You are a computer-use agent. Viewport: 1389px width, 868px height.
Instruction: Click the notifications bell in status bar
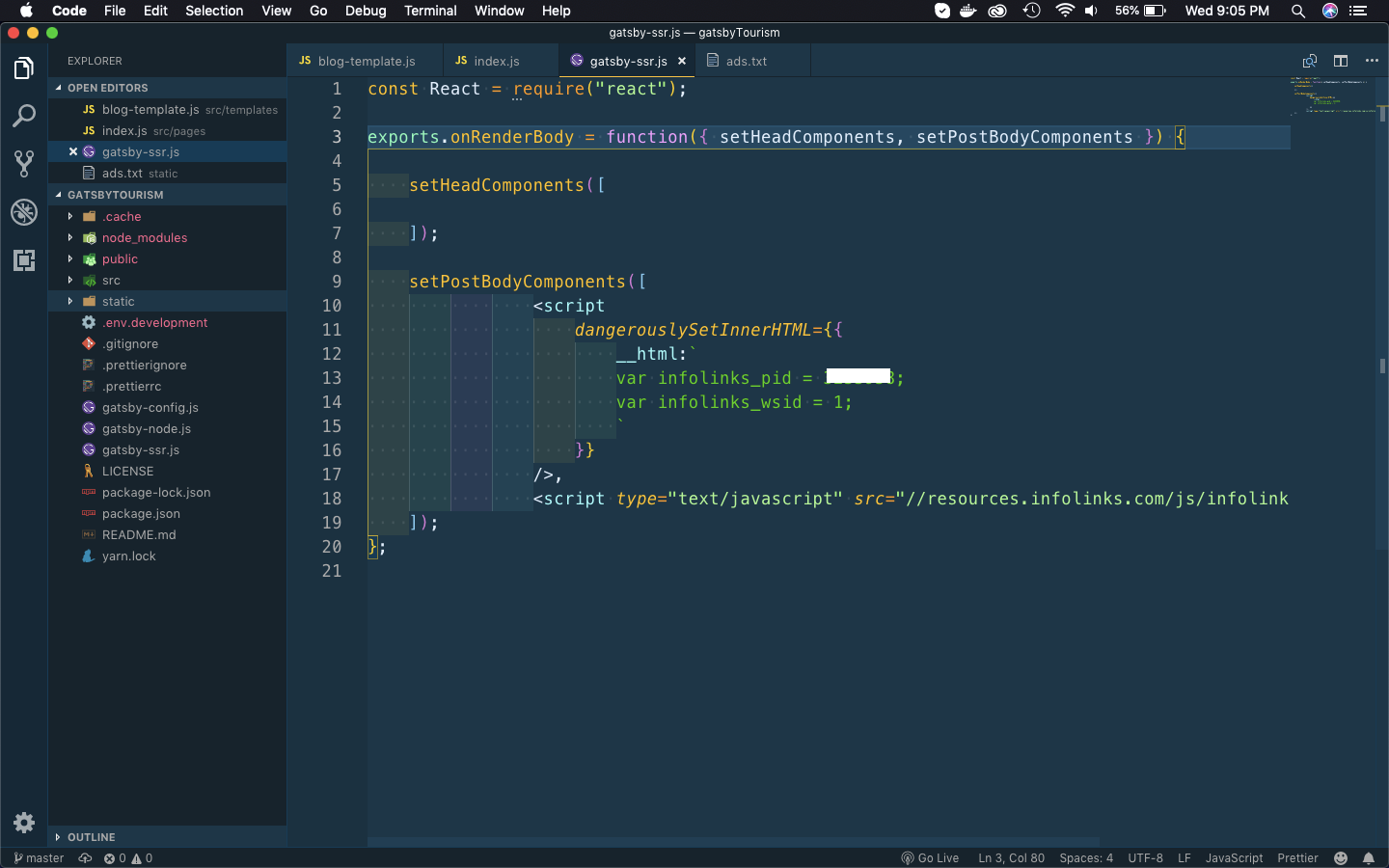pos(1368,858)
